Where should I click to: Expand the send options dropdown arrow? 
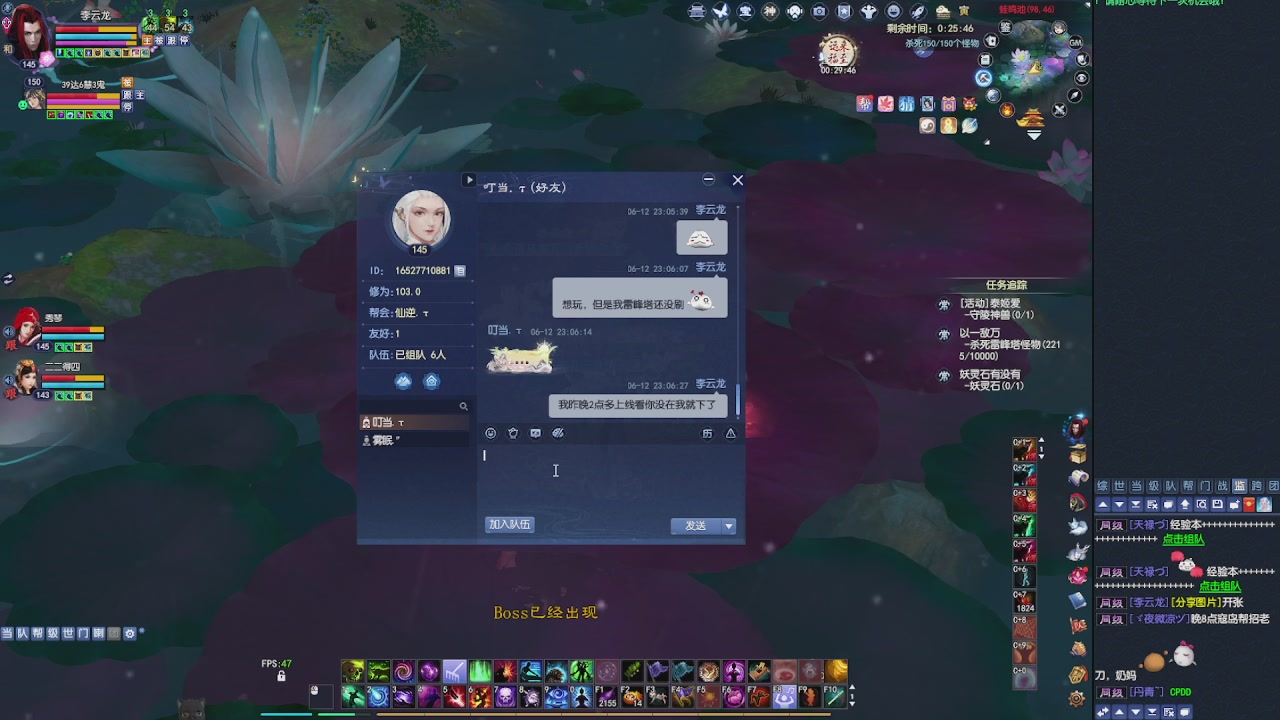coord(729,526)
